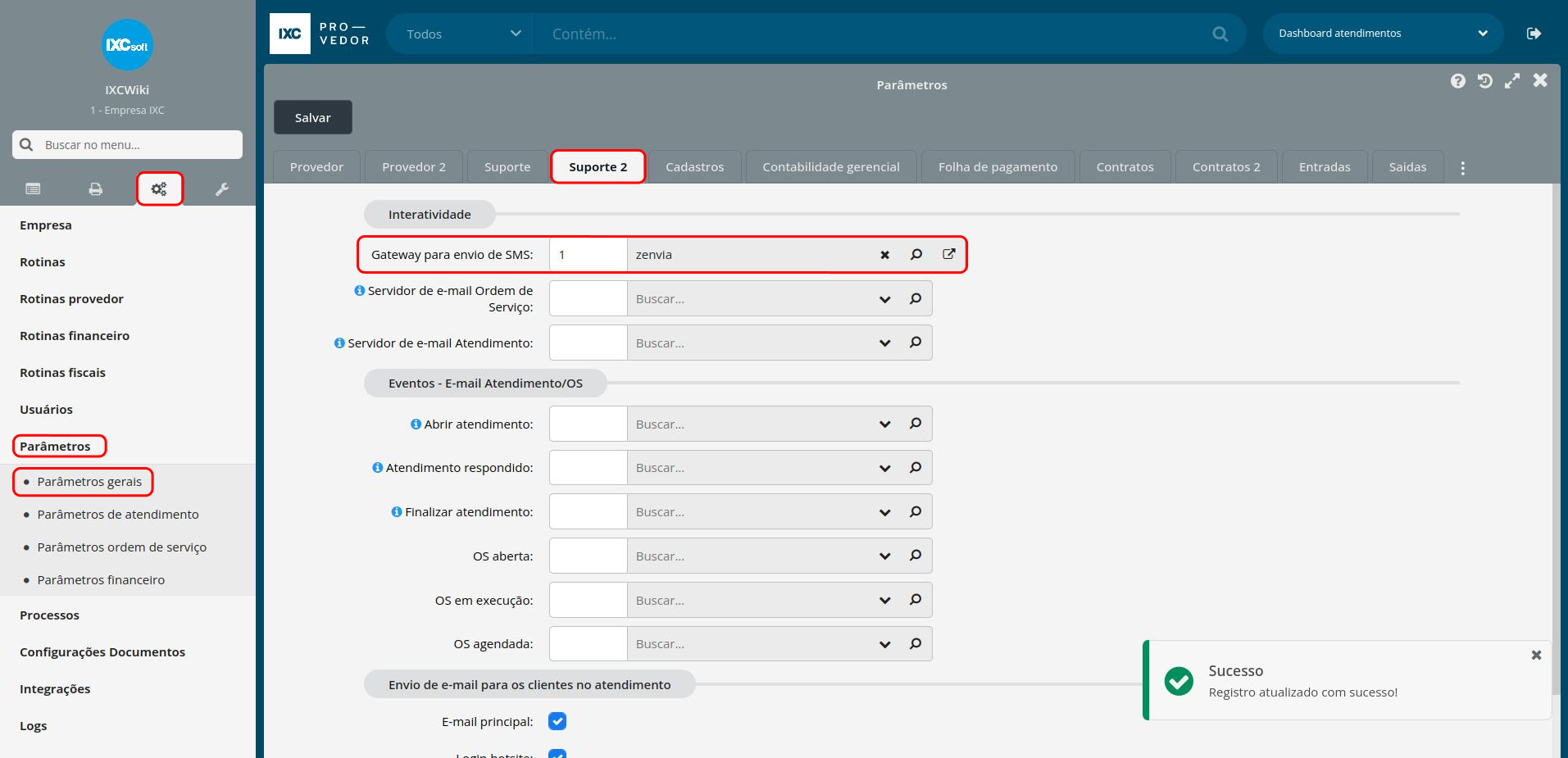Open the Dashboard atendimentos dropdown
The width and height of the screenshot is (1568, 758).
1383,34
